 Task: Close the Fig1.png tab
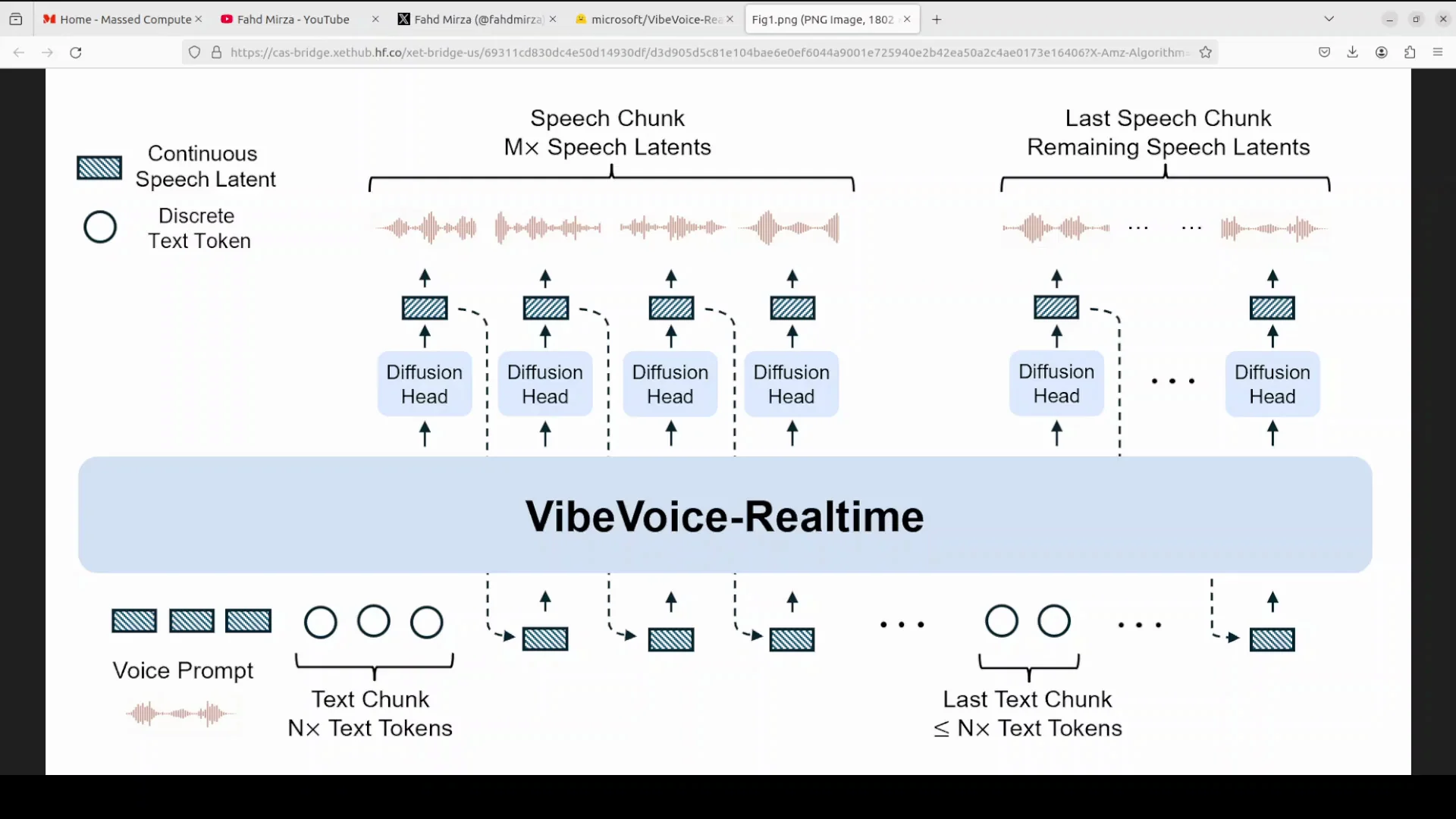click(x=907, y=19)
